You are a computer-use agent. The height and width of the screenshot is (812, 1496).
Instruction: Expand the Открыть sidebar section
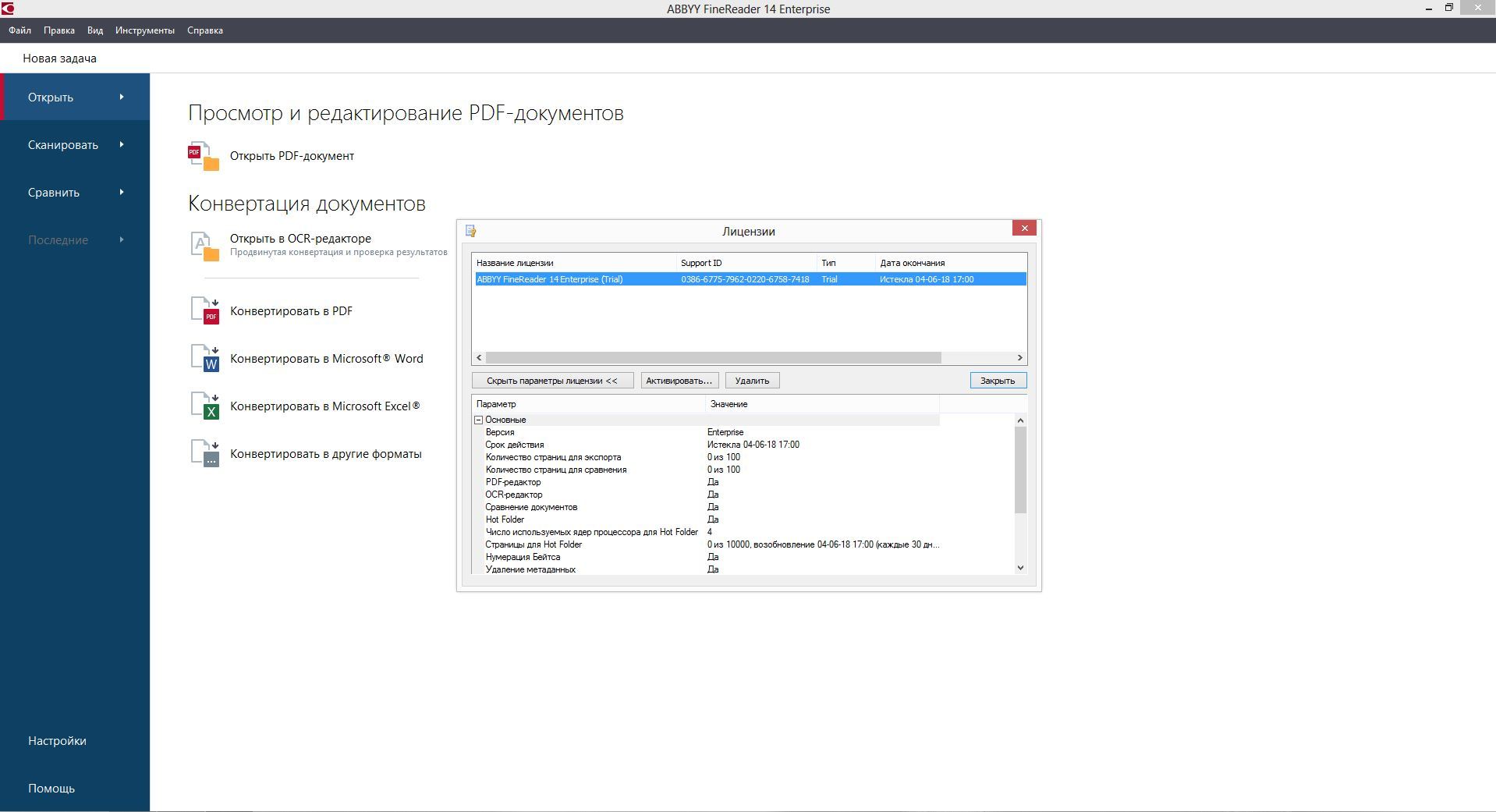point(76,97)
